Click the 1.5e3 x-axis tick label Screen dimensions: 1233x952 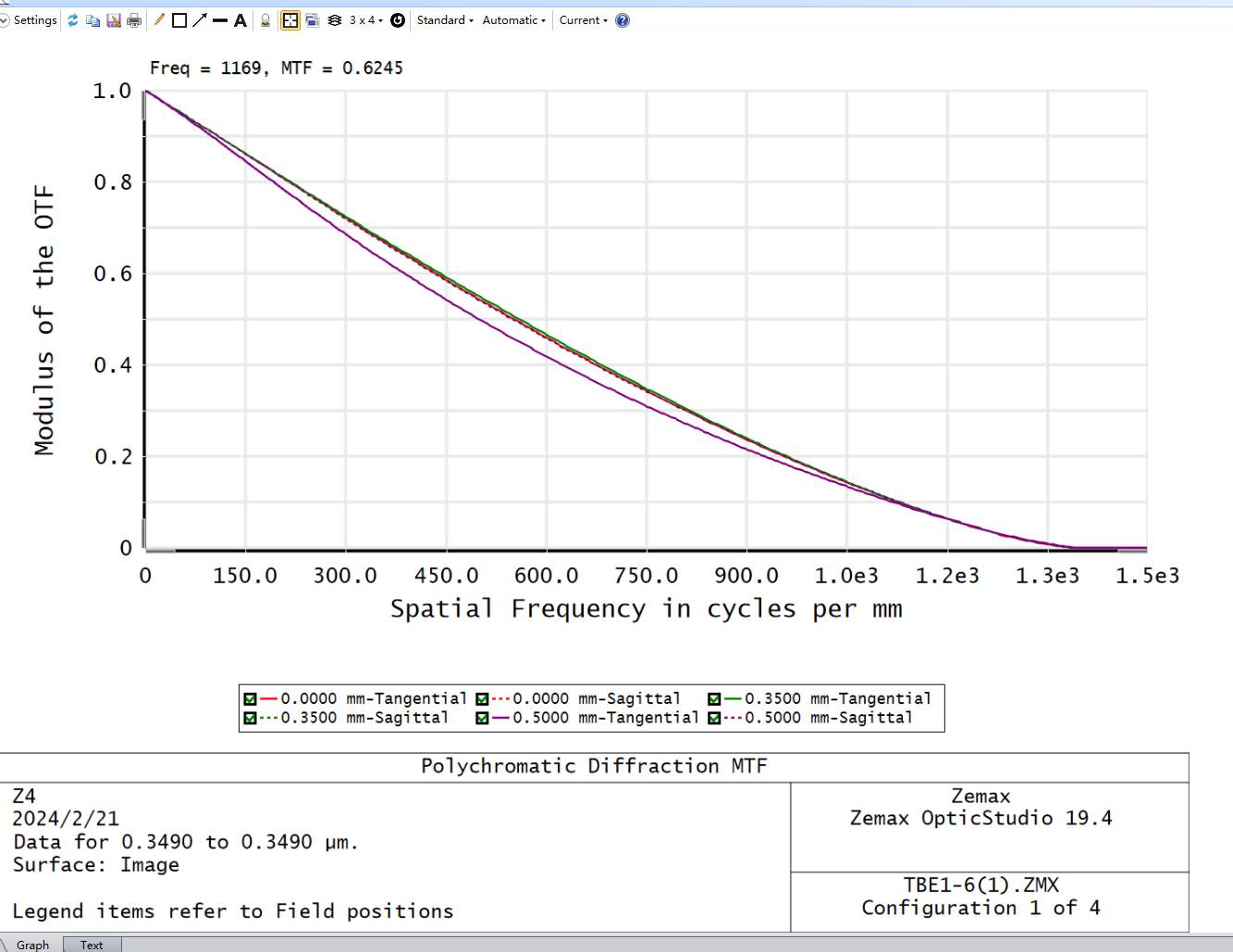1148,575
